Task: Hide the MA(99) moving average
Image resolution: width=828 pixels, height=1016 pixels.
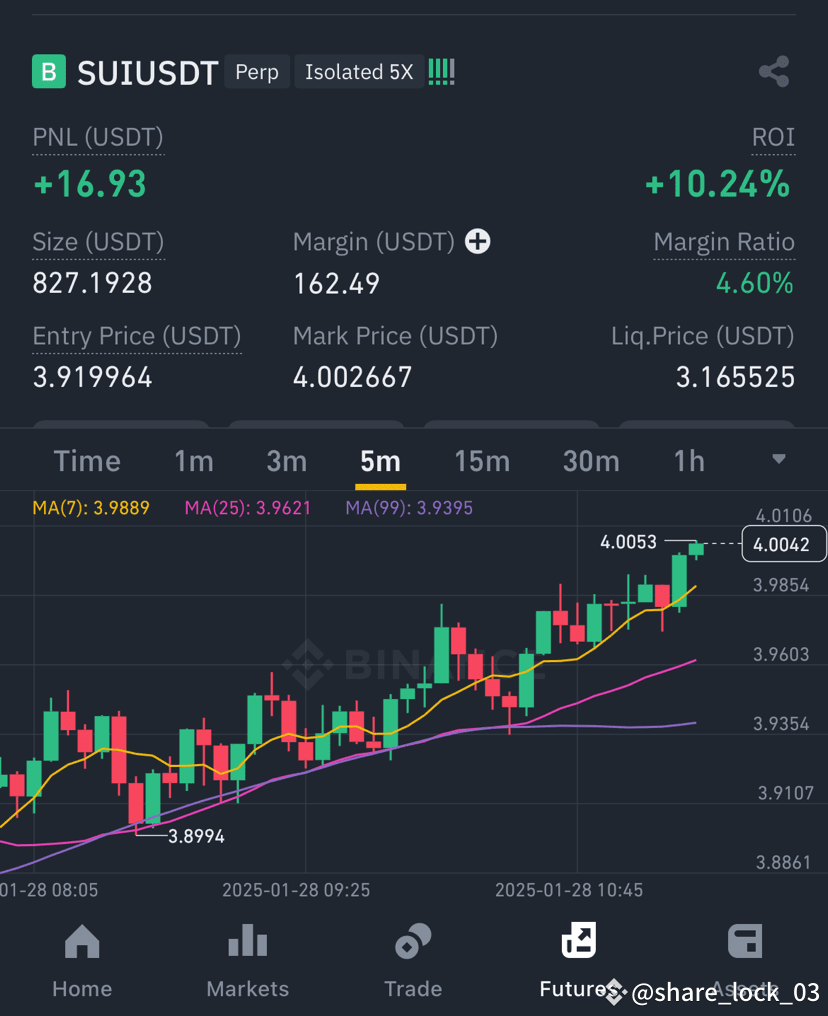Action: (x=408, y=508)
